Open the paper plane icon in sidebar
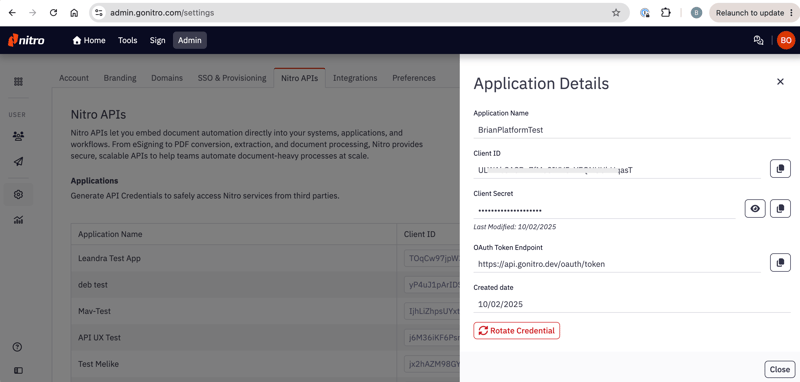The image size is (800, 382). click(18, 162)
